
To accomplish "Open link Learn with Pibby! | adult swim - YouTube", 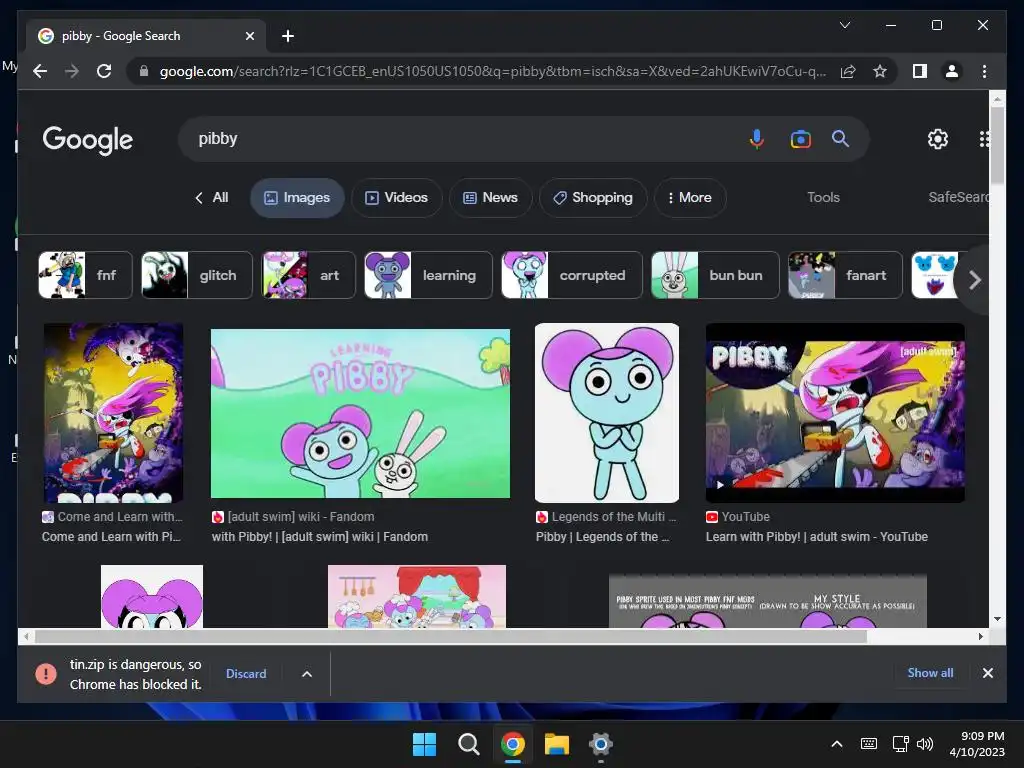I will 816,537.
